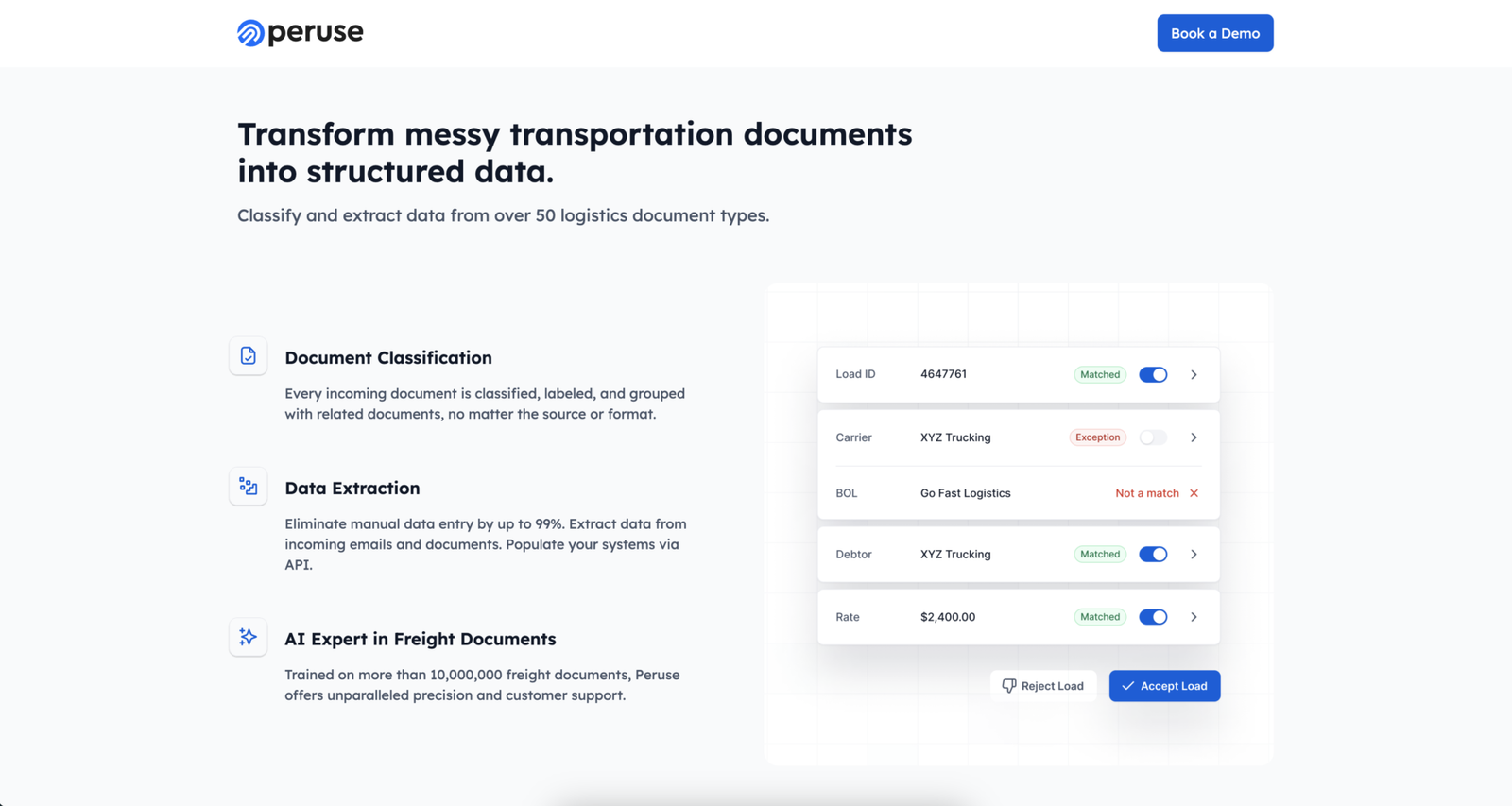This screenshot has width=1512, height=806.
Task: Click the description under Document Classification
Action: [x=485, y=403]
